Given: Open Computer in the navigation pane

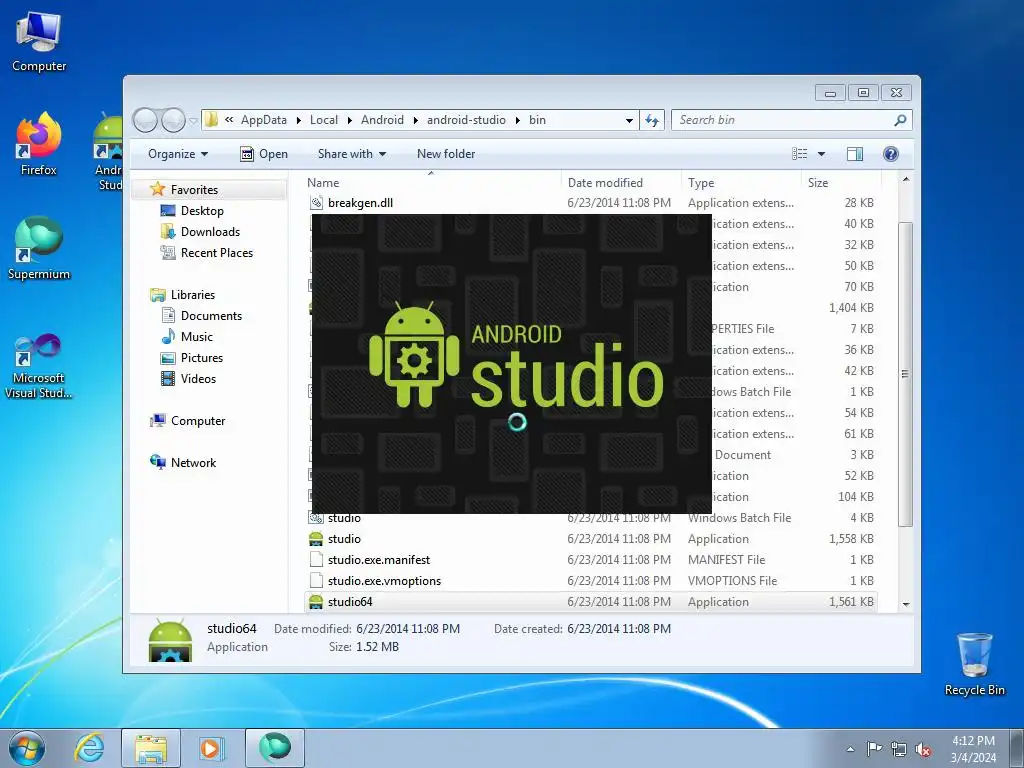Looking at the screenshot, I should pyautogui.click(x=198, y=421).
